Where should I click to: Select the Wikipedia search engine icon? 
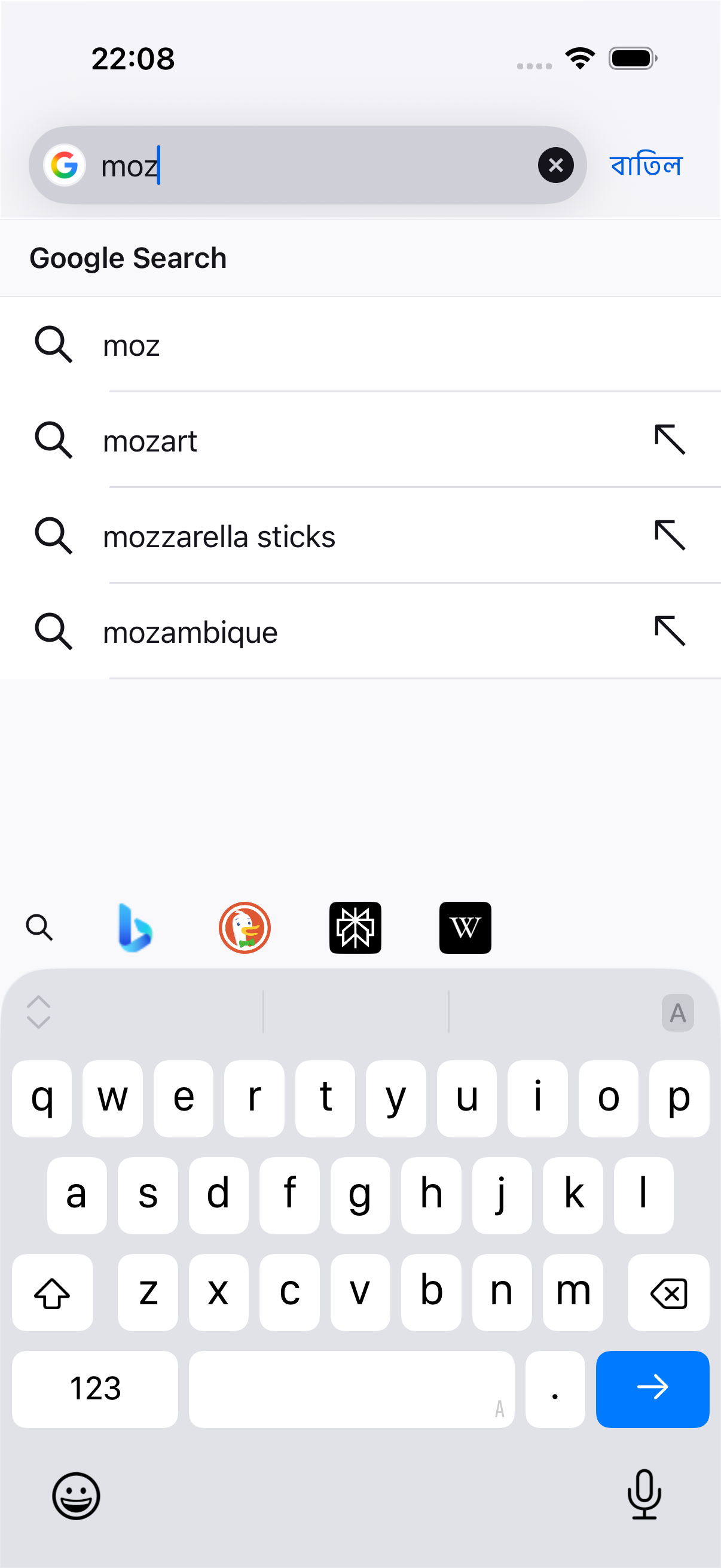pos(466,928)
